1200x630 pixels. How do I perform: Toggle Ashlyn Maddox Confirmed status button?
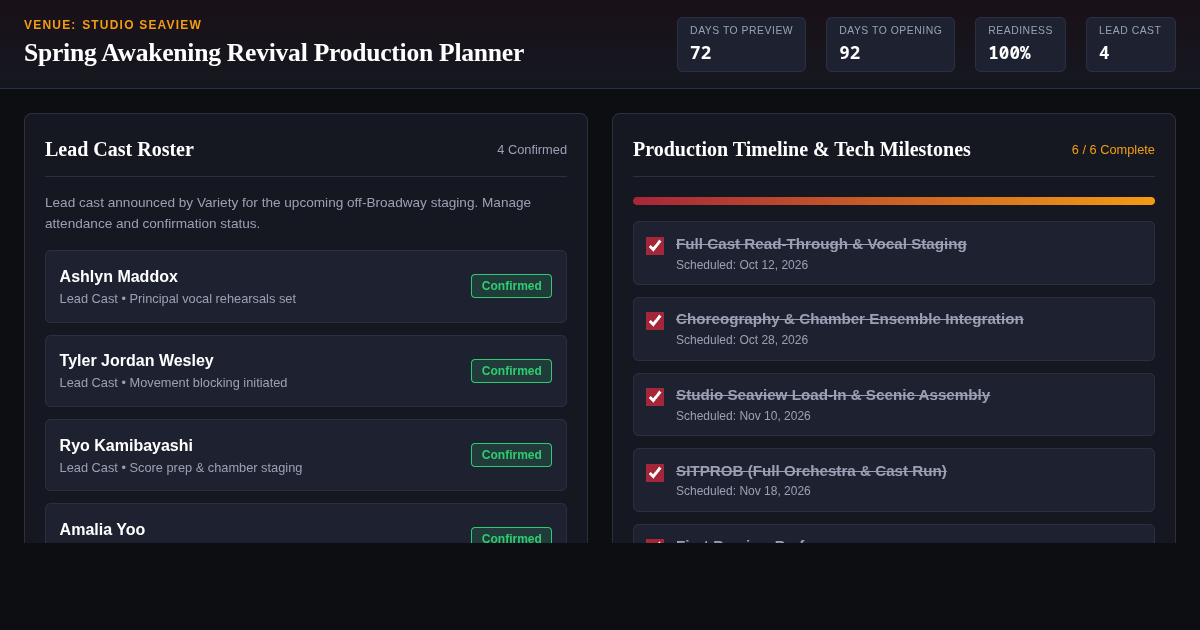click(x=511, y=286)
